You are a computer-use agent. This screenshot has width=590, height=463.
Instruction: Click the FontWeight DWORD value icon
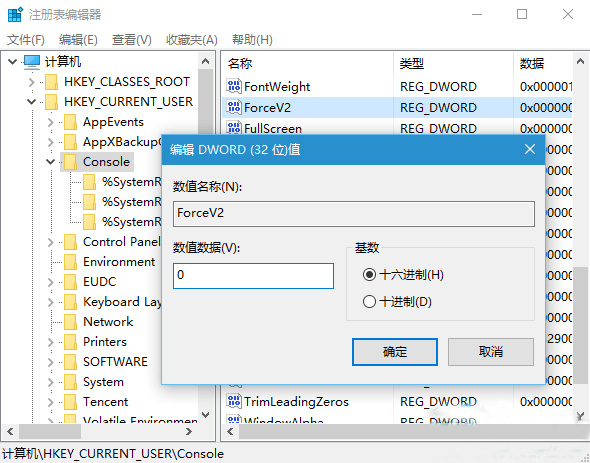234,86
